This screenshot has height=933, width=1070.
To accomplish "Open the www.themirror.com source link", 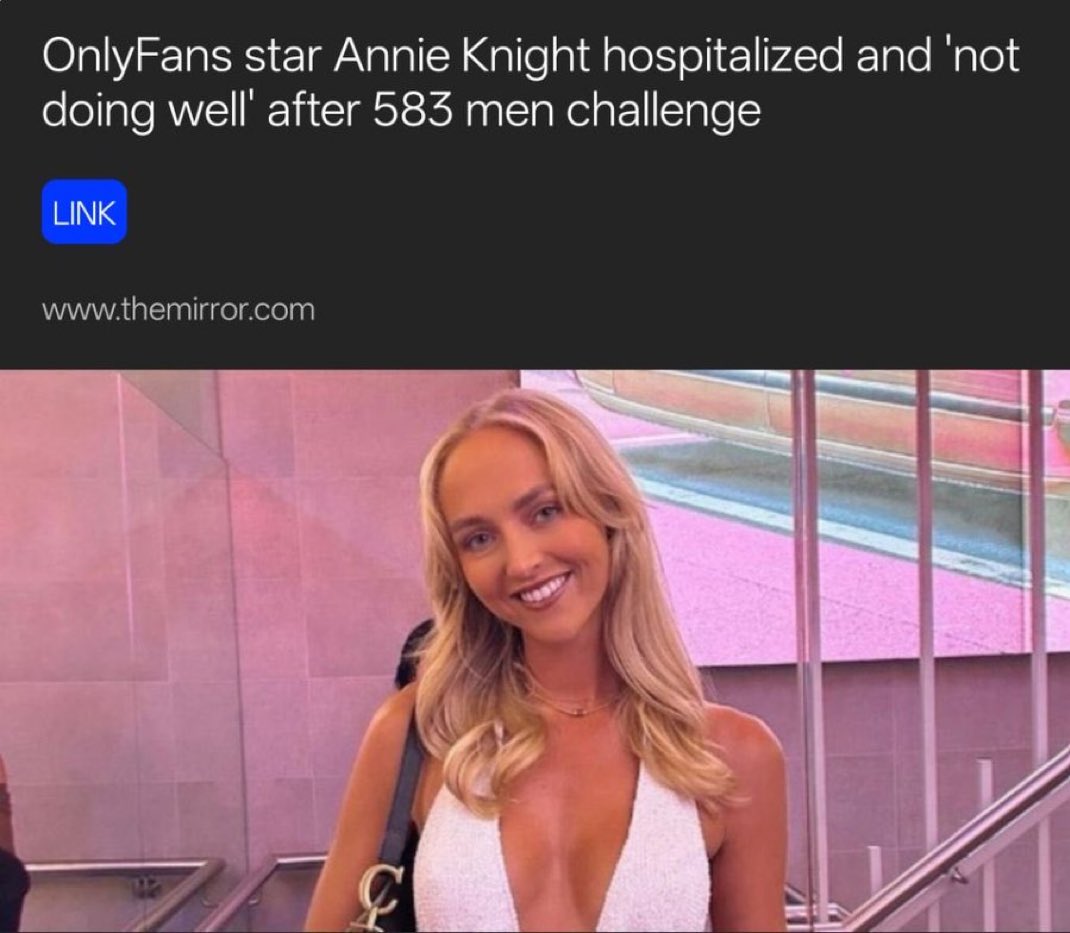I will (178, 309).
